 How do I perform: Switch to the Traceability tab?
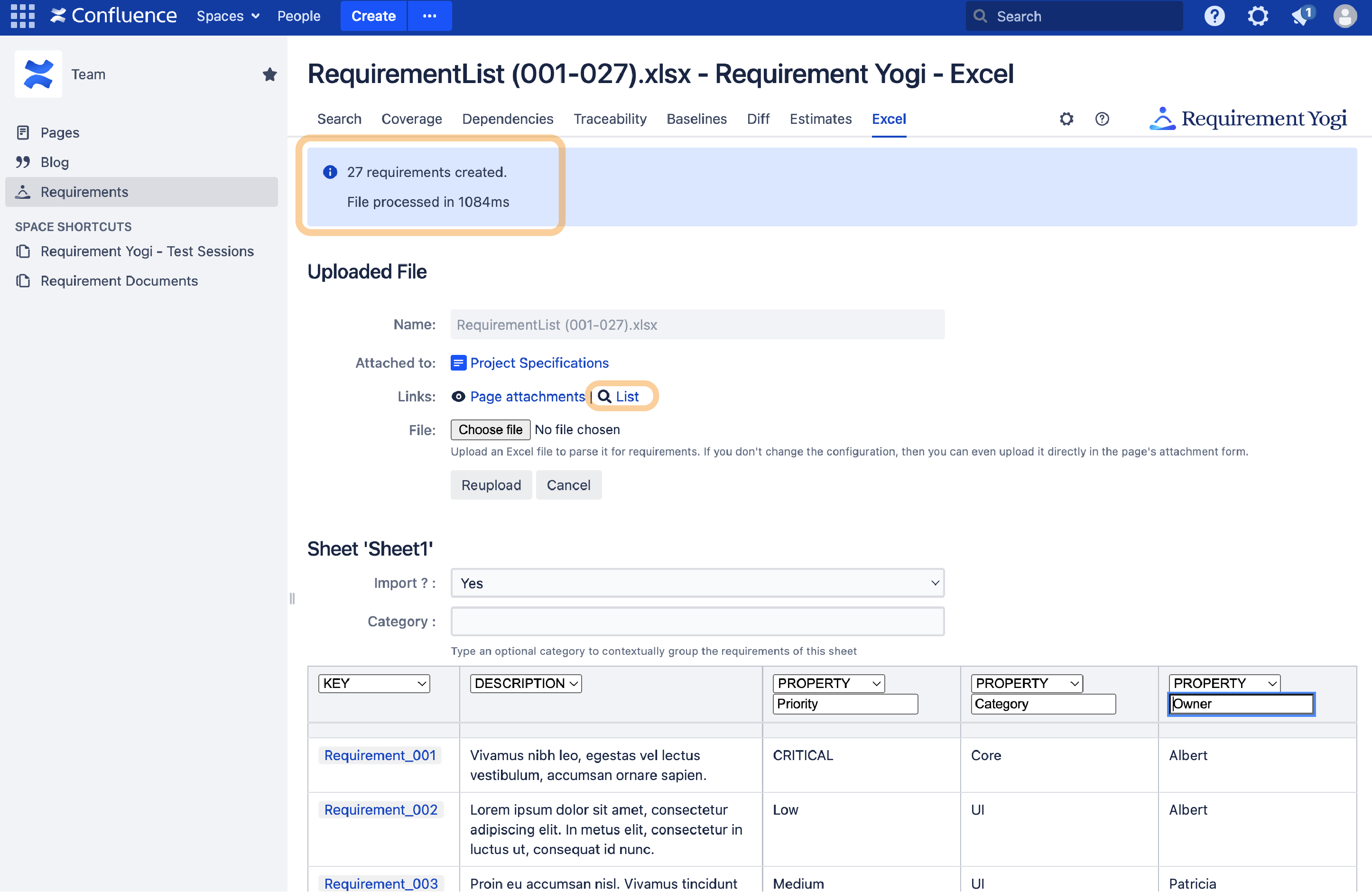610,119
